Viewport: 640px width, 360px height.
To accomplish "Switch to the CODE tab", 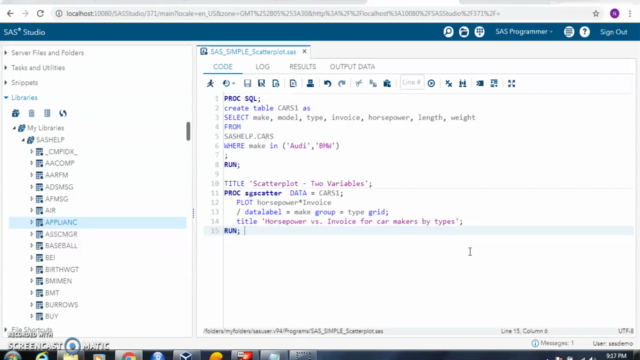I will pyautogui.click(x=223, y=67).
